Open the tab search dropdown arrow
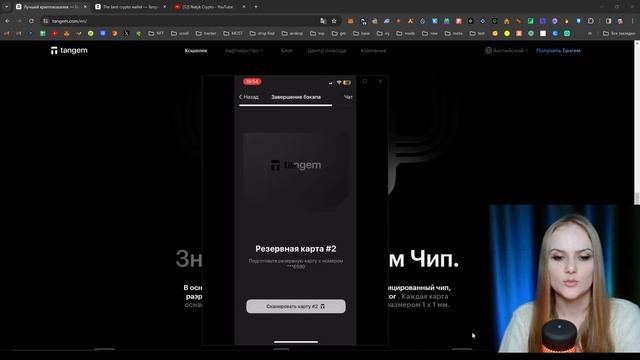640x360 pixels. pyautogui.click(x=6, y=7)
